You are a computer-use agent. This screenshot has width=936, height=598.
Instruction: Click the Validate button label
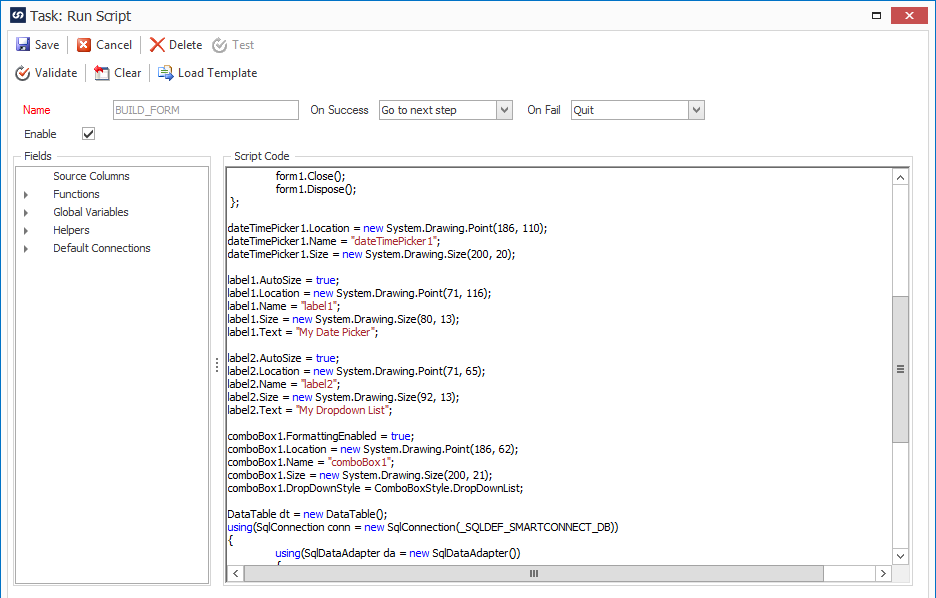(56, 73)
